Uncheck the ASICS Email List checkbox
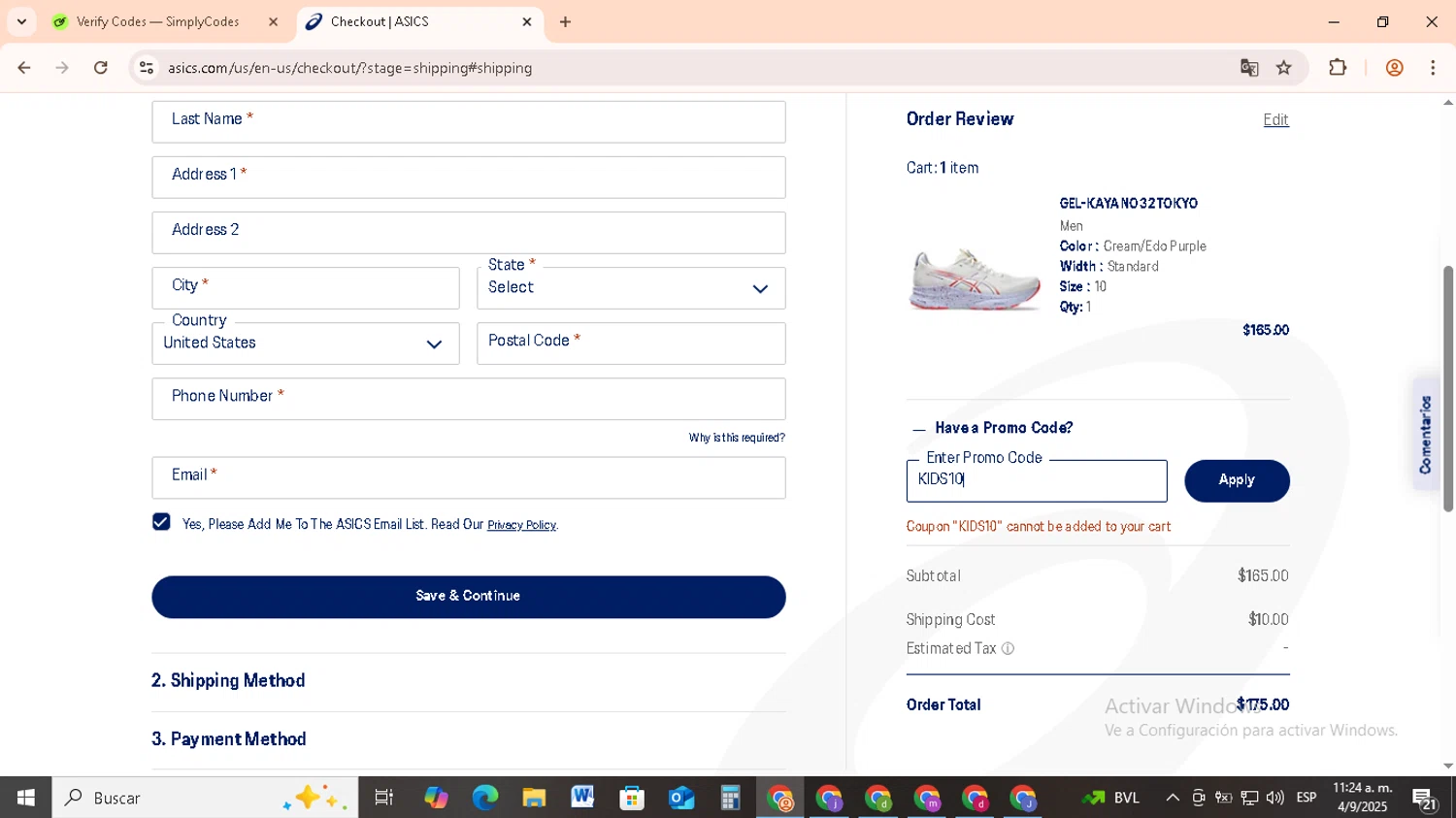The height and width of the screenshot is (818, 1456). [161, 522]
